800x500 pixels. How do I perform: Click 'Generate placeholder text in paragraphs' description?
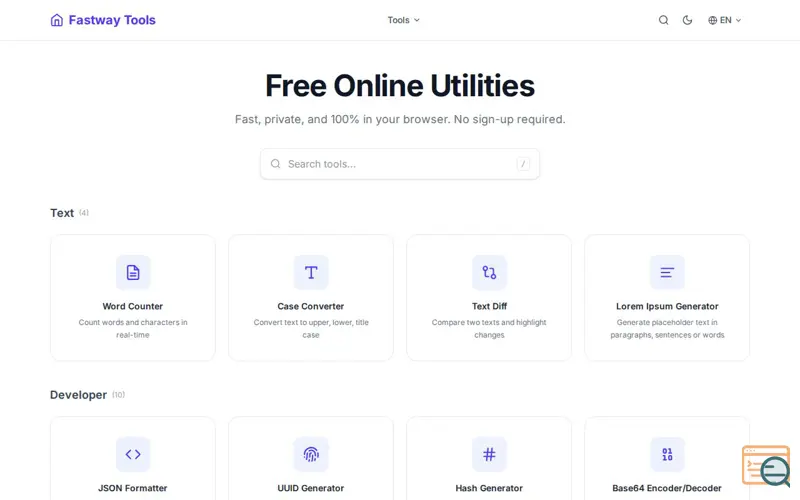667,329
